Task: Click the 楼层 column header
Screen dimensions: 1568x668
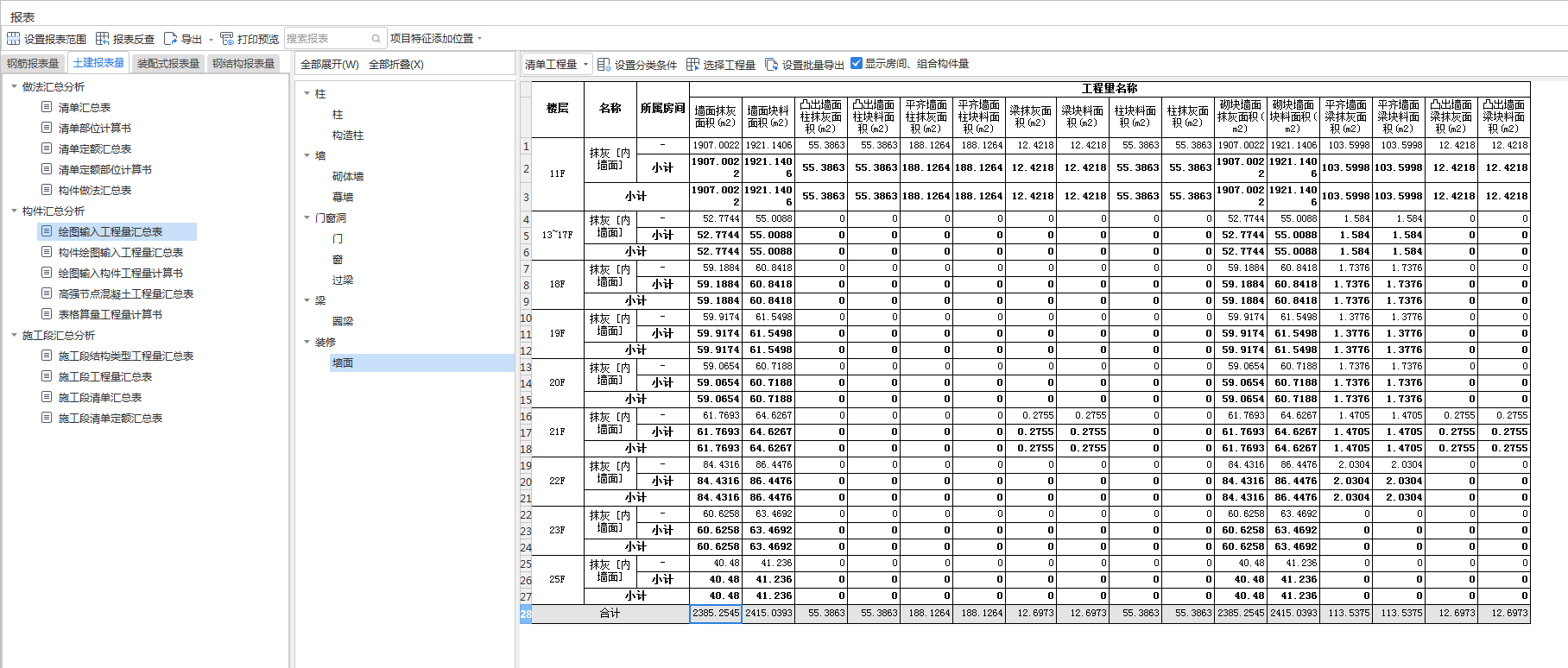Action: 558,109
